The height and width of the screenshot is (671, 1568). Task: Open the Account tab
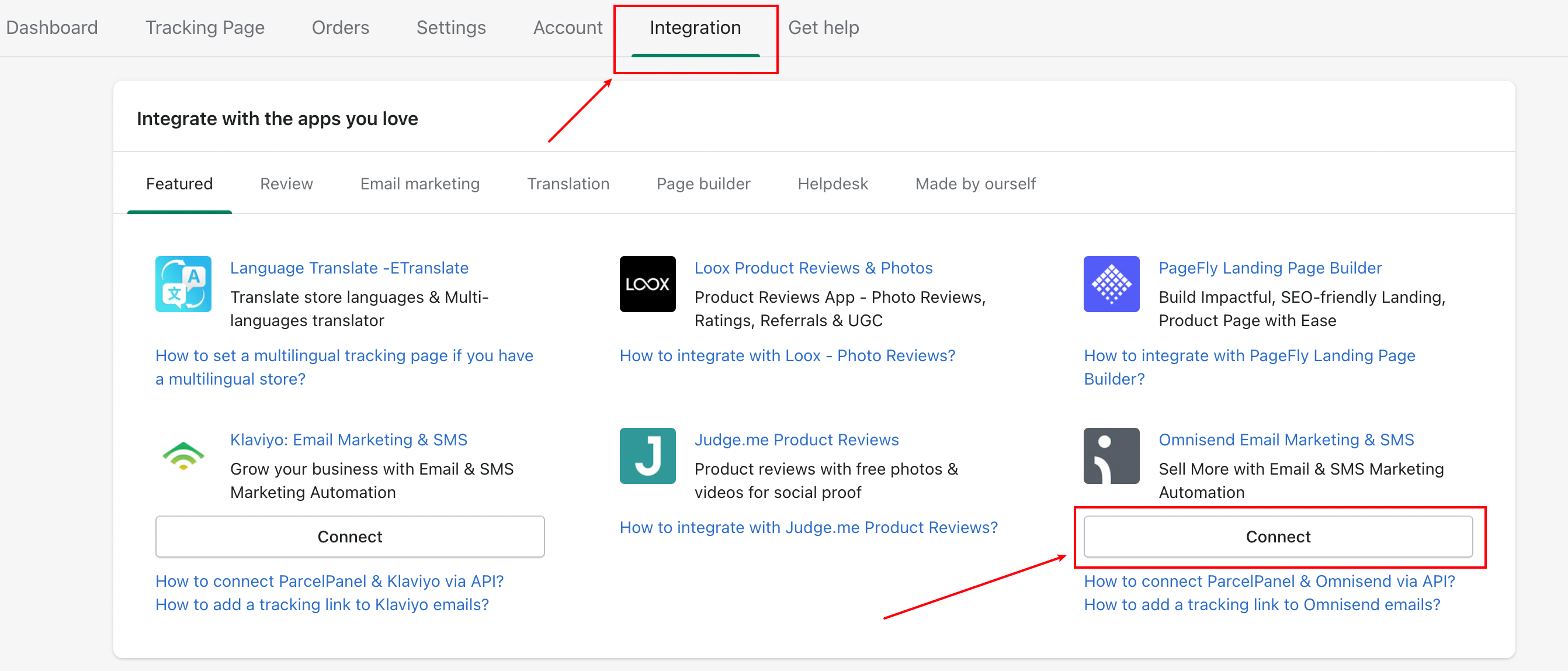(x=568, y=27)
